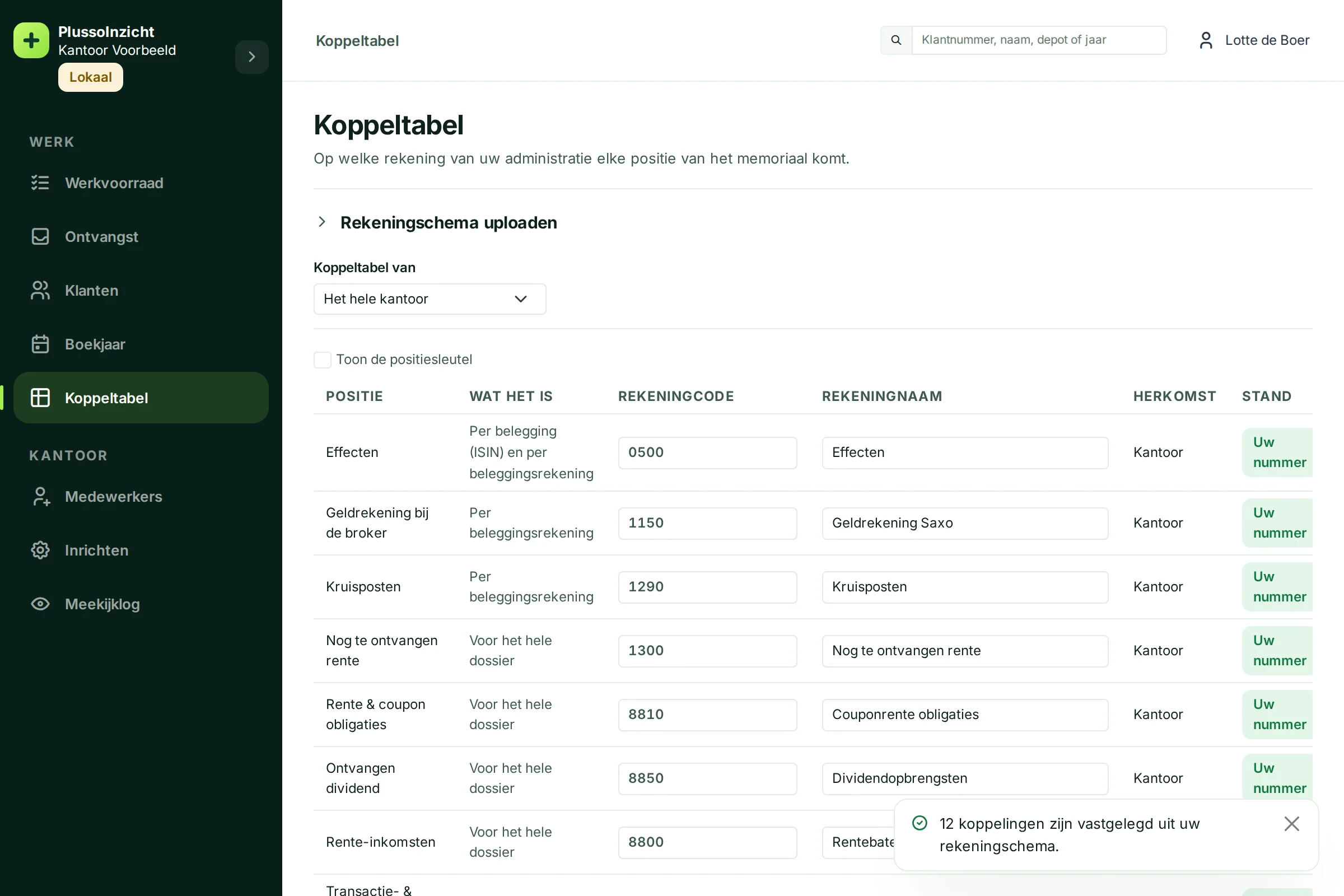
Task: Click the REKENINGCODE column header
Action: click(676, 396)
